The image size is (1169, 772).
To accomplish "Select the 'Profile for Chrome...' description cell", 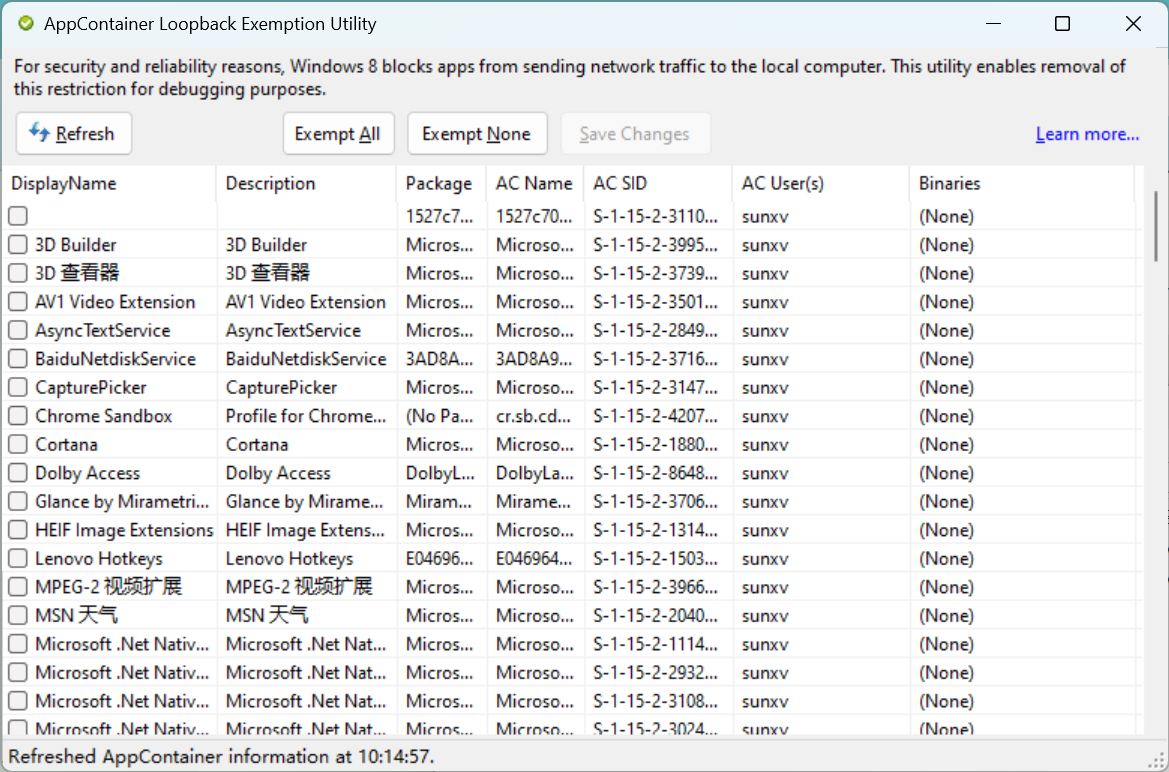I will 306,416.
